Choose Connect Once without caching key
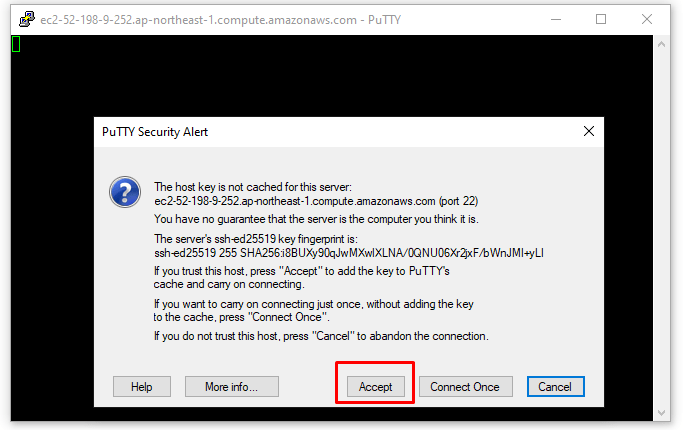This screenshot has width=683, height=430. 466,387
